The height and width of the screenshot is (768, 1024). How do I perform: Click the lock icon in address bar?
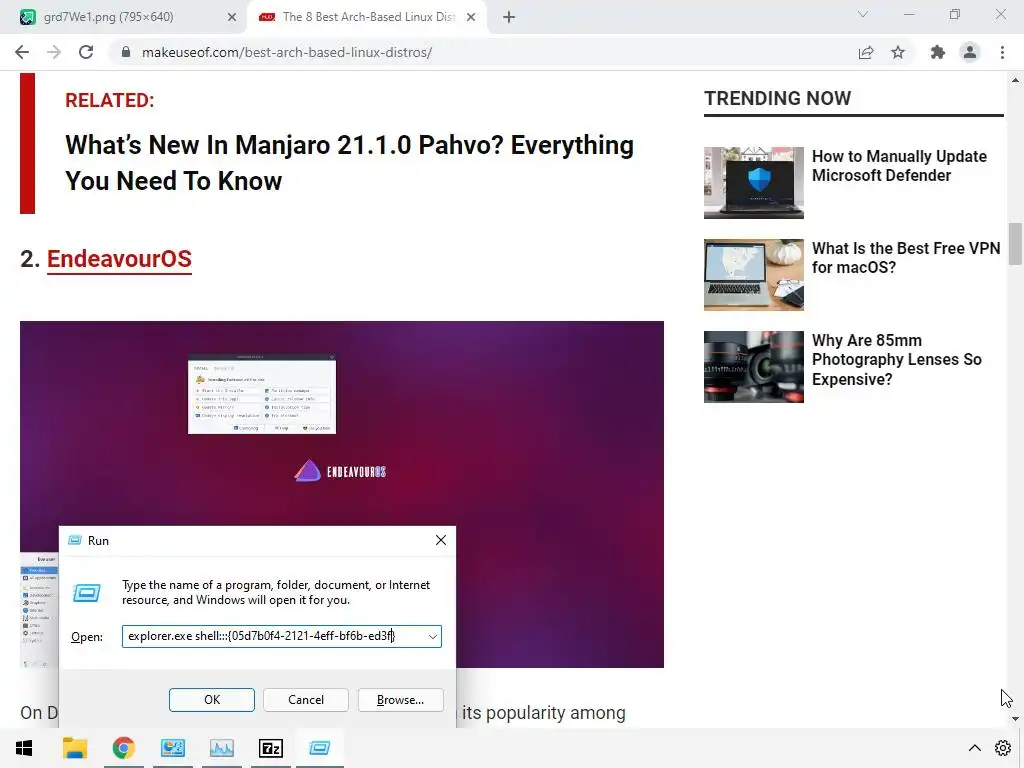[x=126, y=52]
